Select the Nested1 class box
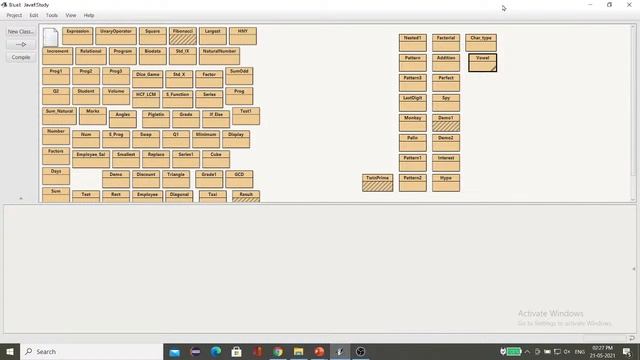 (413, 42)
